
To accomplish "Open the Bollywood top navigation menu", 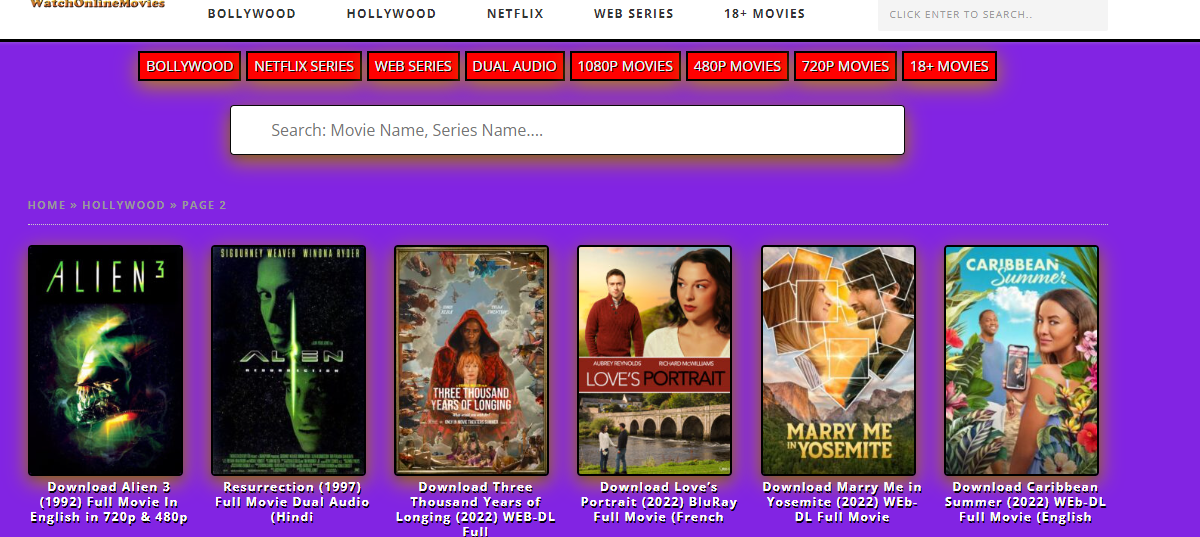I will coord(251,14).
